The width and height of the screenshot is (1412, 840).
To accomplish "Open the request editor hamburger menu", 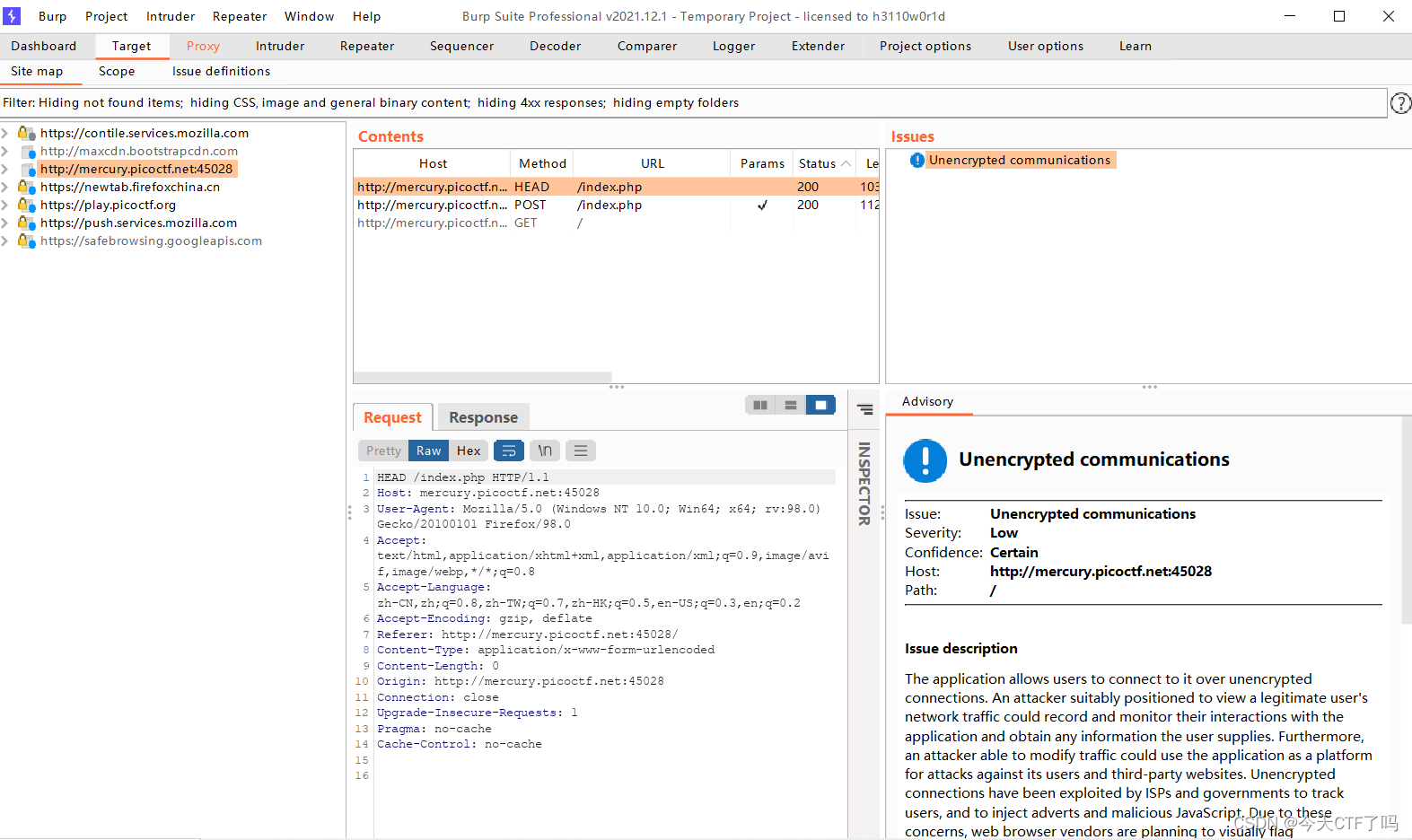I will click(581, 451).
